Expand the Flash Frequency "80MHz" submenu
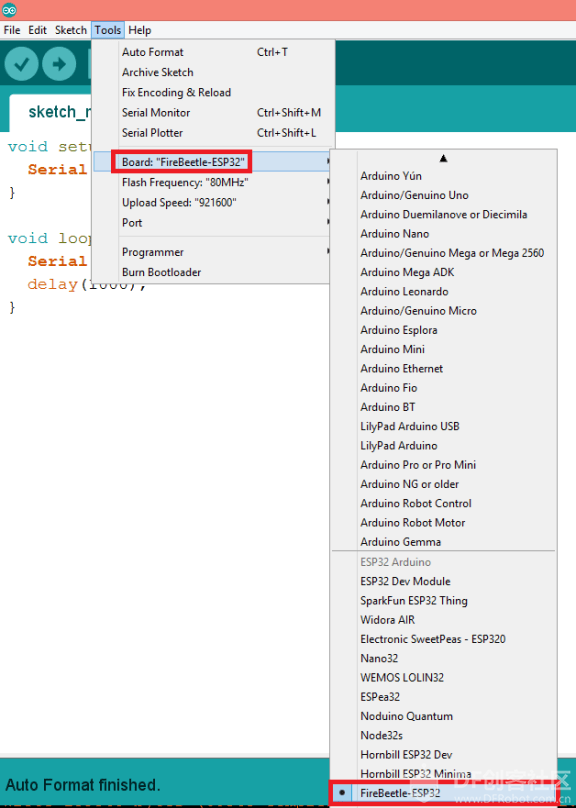The height and width of the screenshot is (808, 576). click(213, 182)
